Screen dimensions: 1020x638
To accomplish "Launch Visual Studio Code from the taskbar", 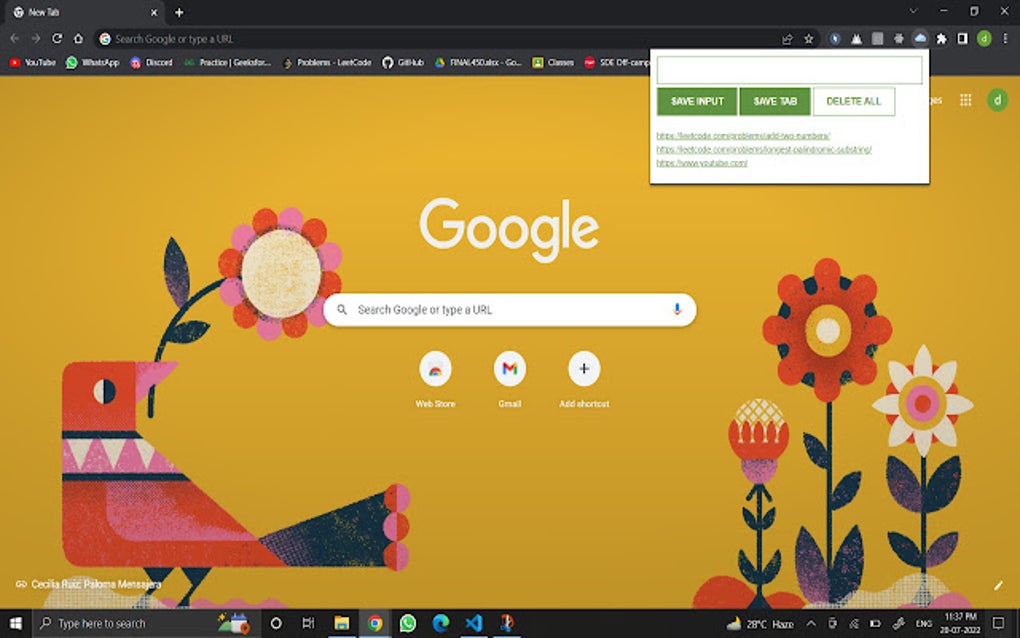I will pos(473,623).
